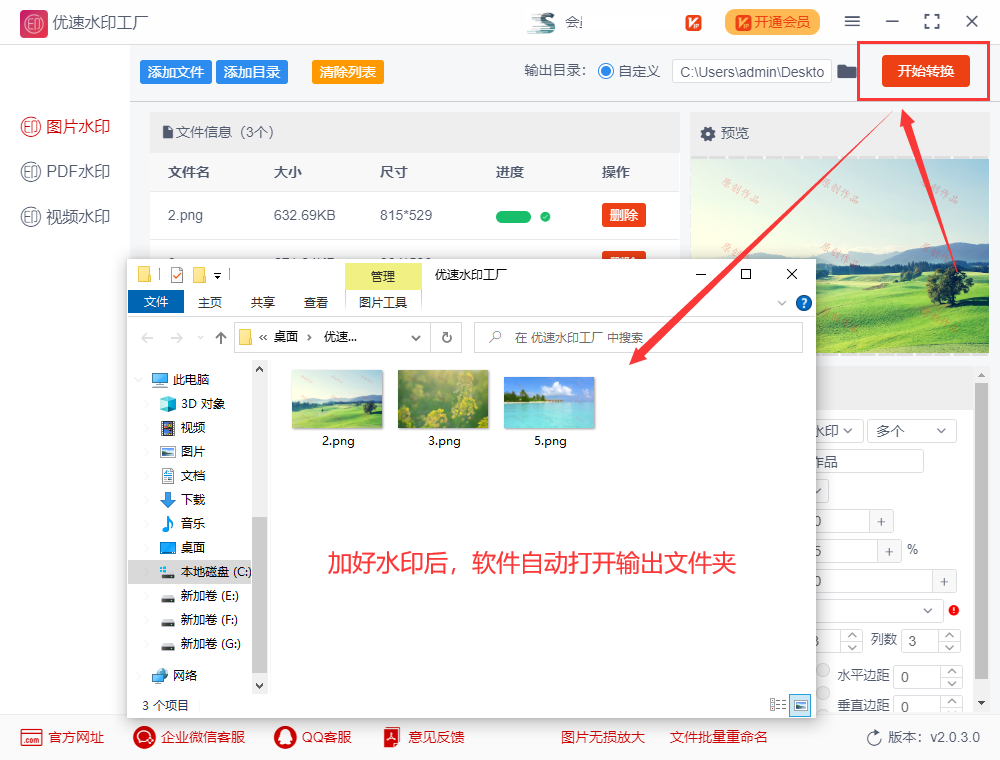Open output folder browse icon
The width and height of the screenshot is (1000, 760).
(x=847, y=71)
